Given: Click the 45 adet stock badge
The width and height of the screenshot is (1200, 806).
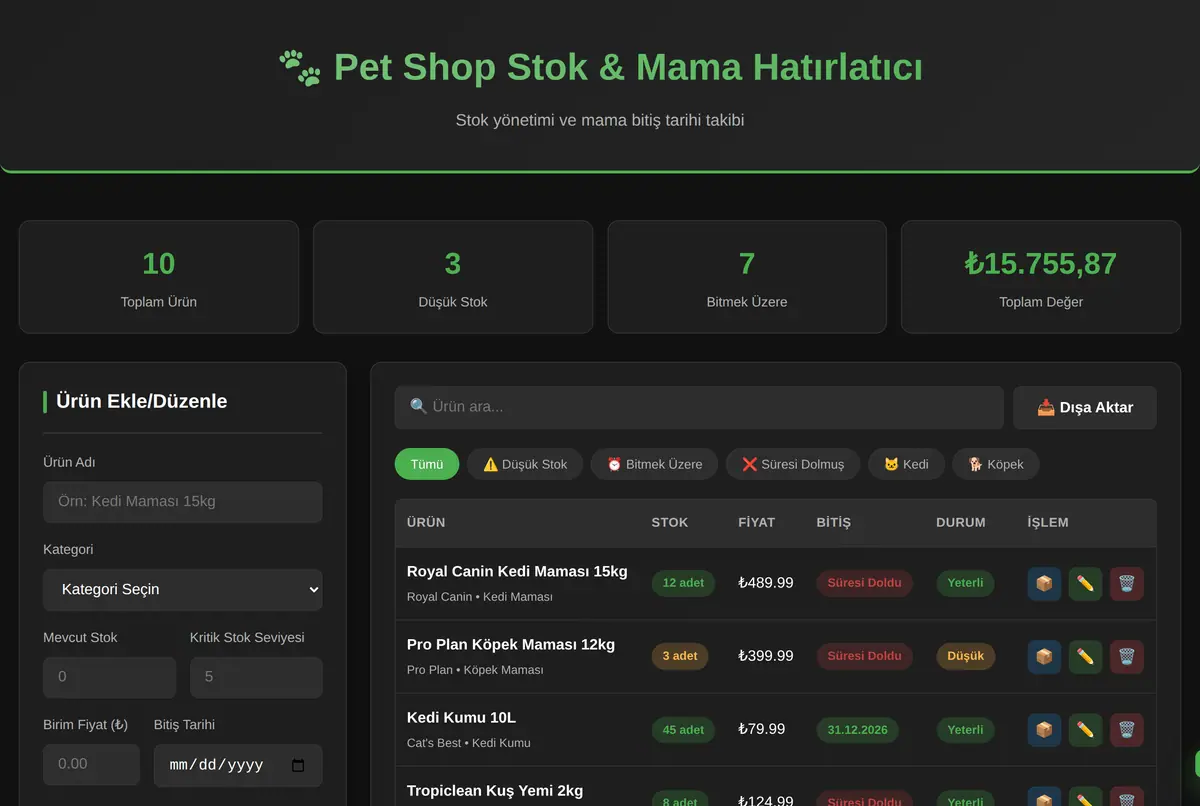Looking at the screenshot, I should click(x=683, y=730).
